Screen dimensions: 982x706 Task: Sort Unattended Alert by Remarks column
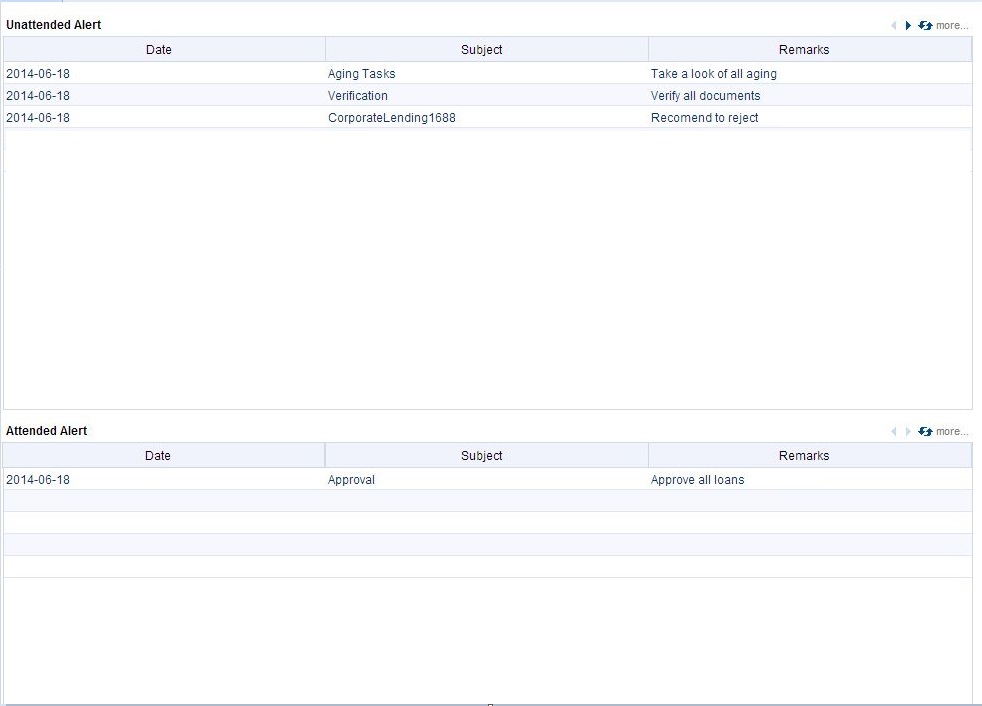(x=810, y=49)
